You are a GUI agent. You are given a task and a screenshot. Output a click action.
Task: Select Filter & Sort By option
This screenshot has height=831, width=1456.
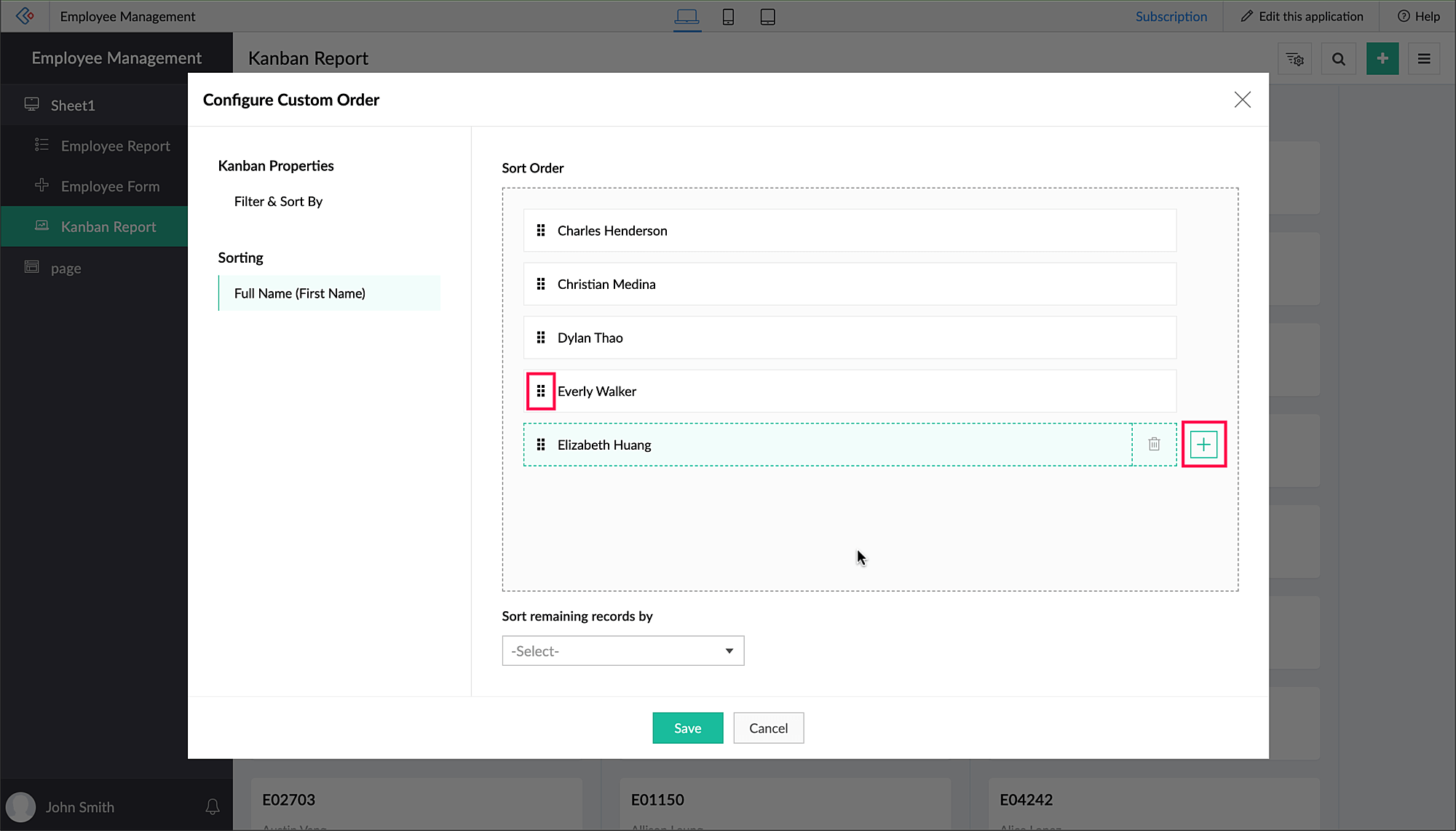278,202
